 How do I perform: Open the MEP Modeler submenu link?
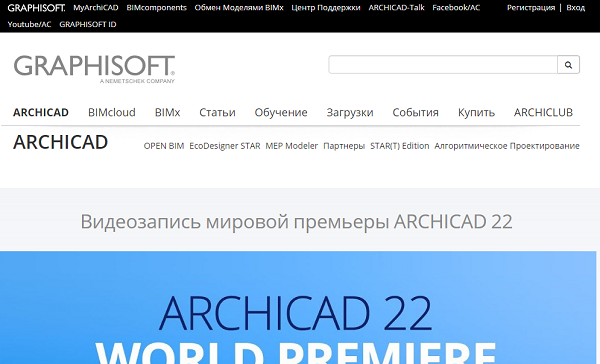tap(292, 146)
